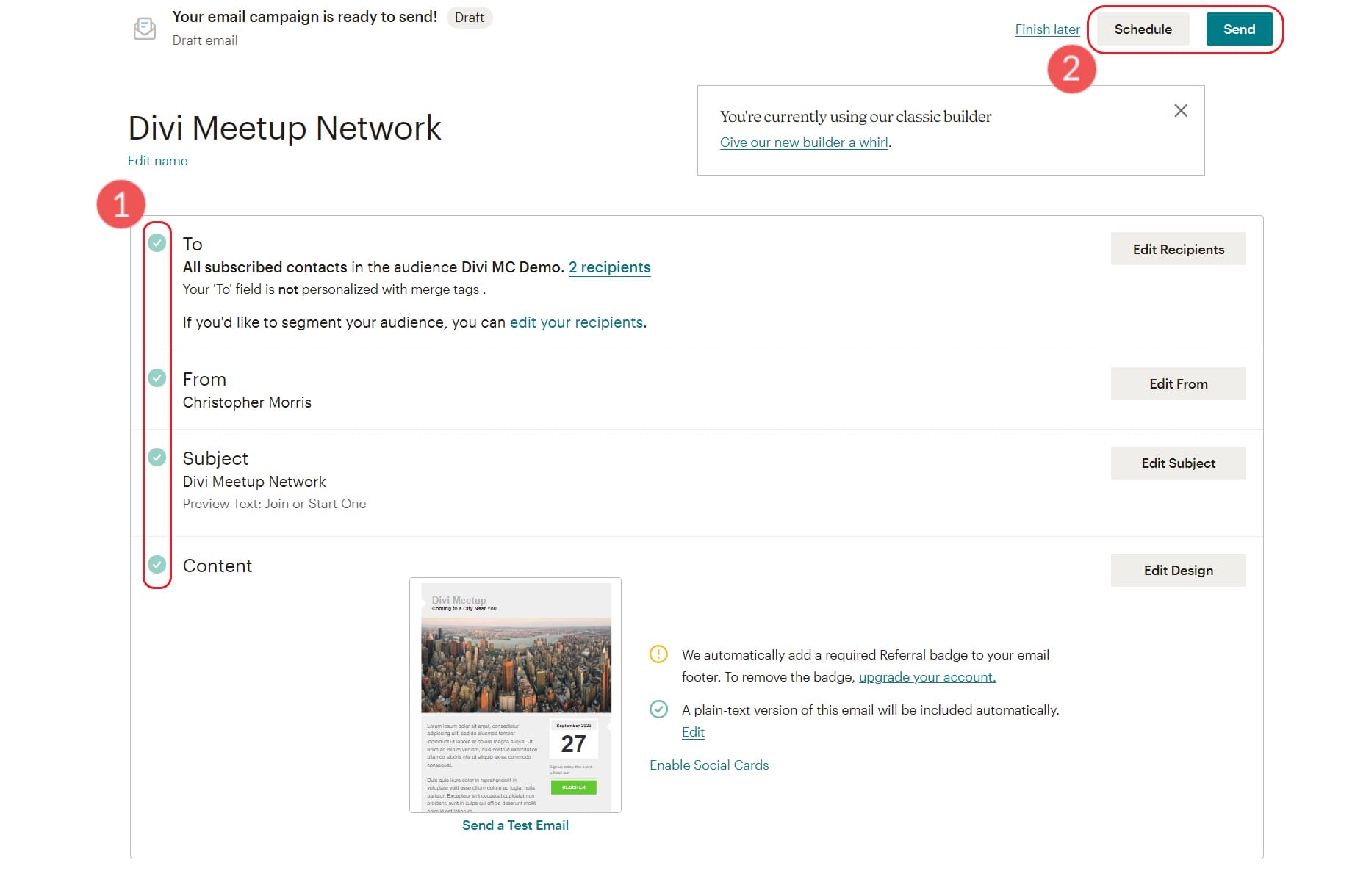Click the checkmark icon beside the From section
Viewport: 1366px width, 896px height.
coord(157,377)
